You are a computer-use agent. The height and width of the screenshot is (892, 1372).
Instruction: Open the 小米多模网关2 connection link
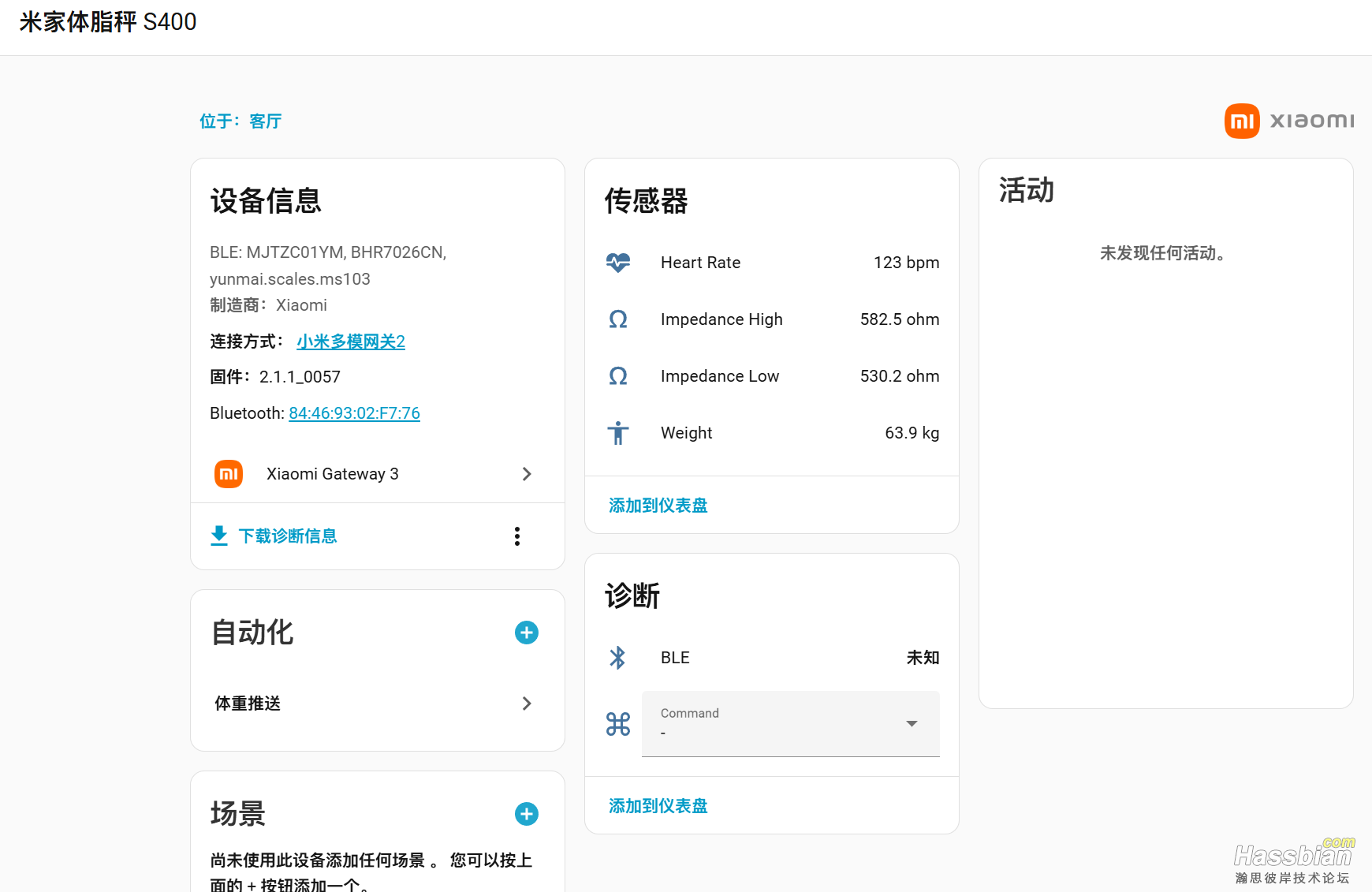(x=351, y=341)
